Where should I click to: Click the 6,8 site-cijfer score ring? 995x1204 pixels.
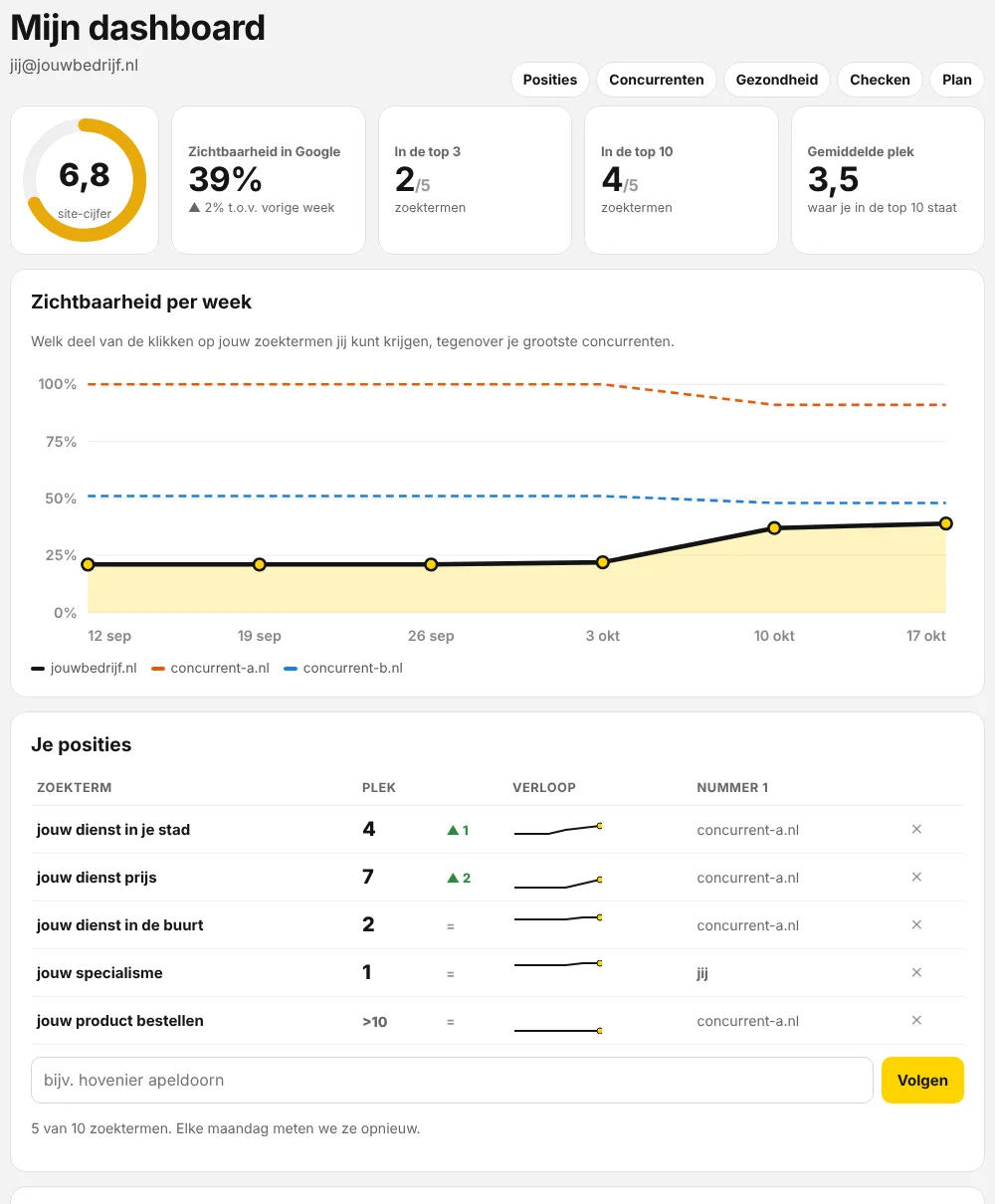(85, 180)
